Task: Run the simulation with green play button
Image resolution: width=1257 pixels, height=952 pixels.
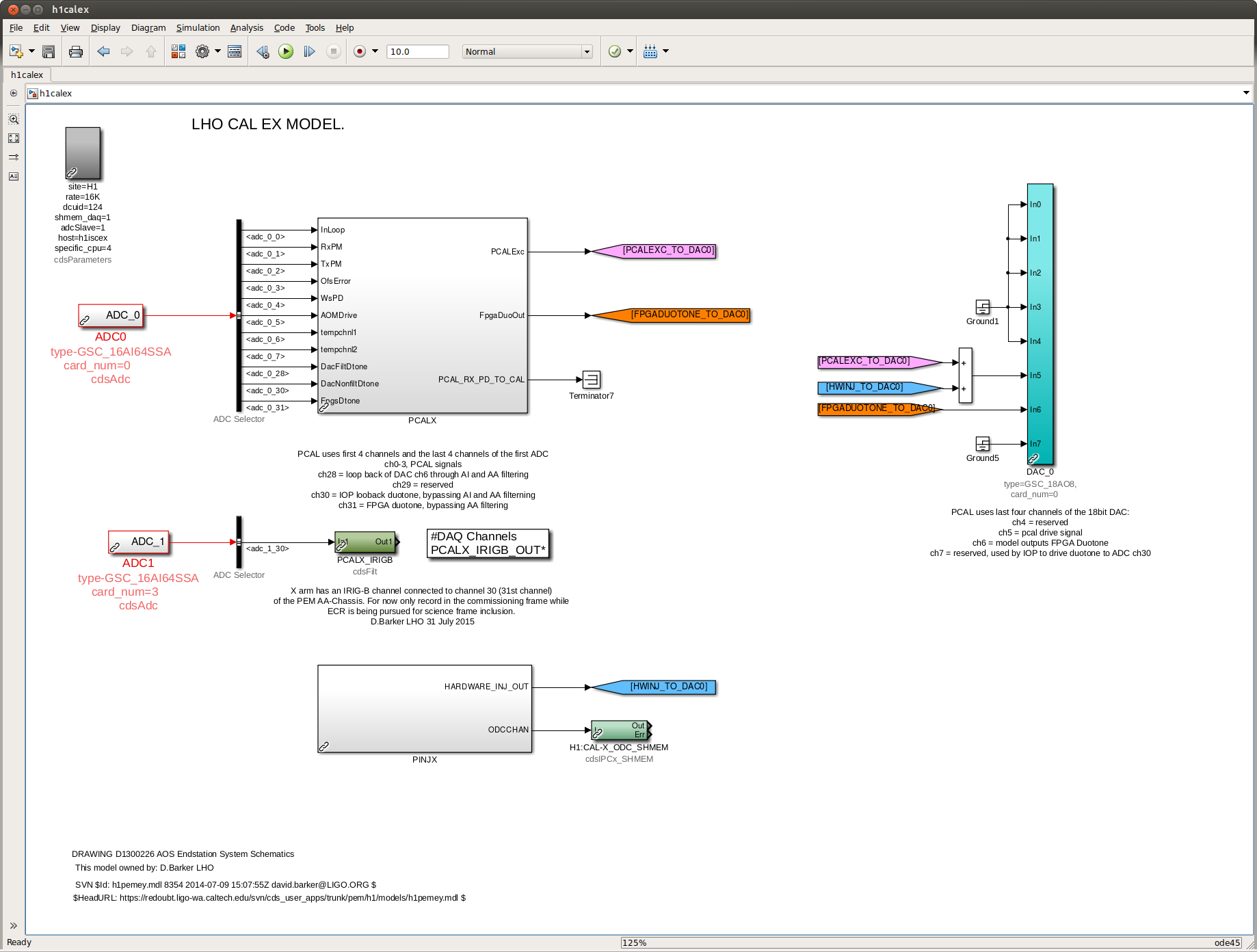Action: pyautogui.click(x=286, y=51)
